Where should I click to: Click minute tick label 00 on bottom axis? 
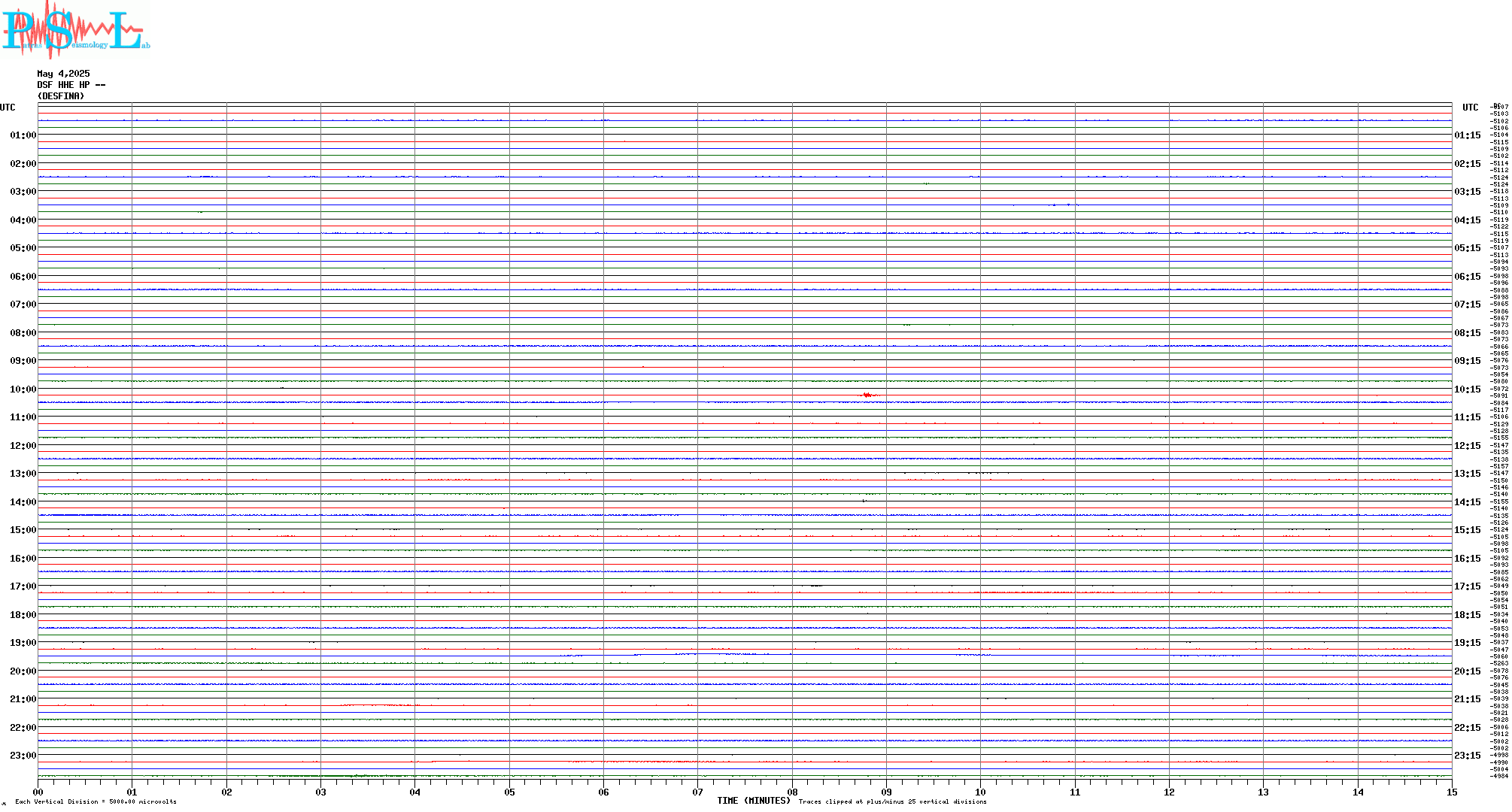[38, 792]
